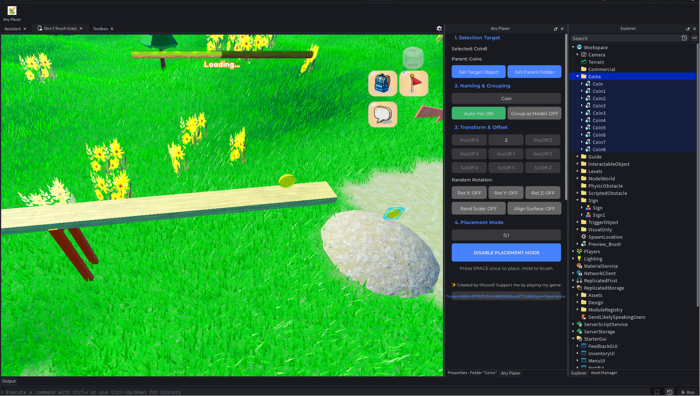
Task: Select the ReplicatedFirst icon
Action: tap(579, 280)
